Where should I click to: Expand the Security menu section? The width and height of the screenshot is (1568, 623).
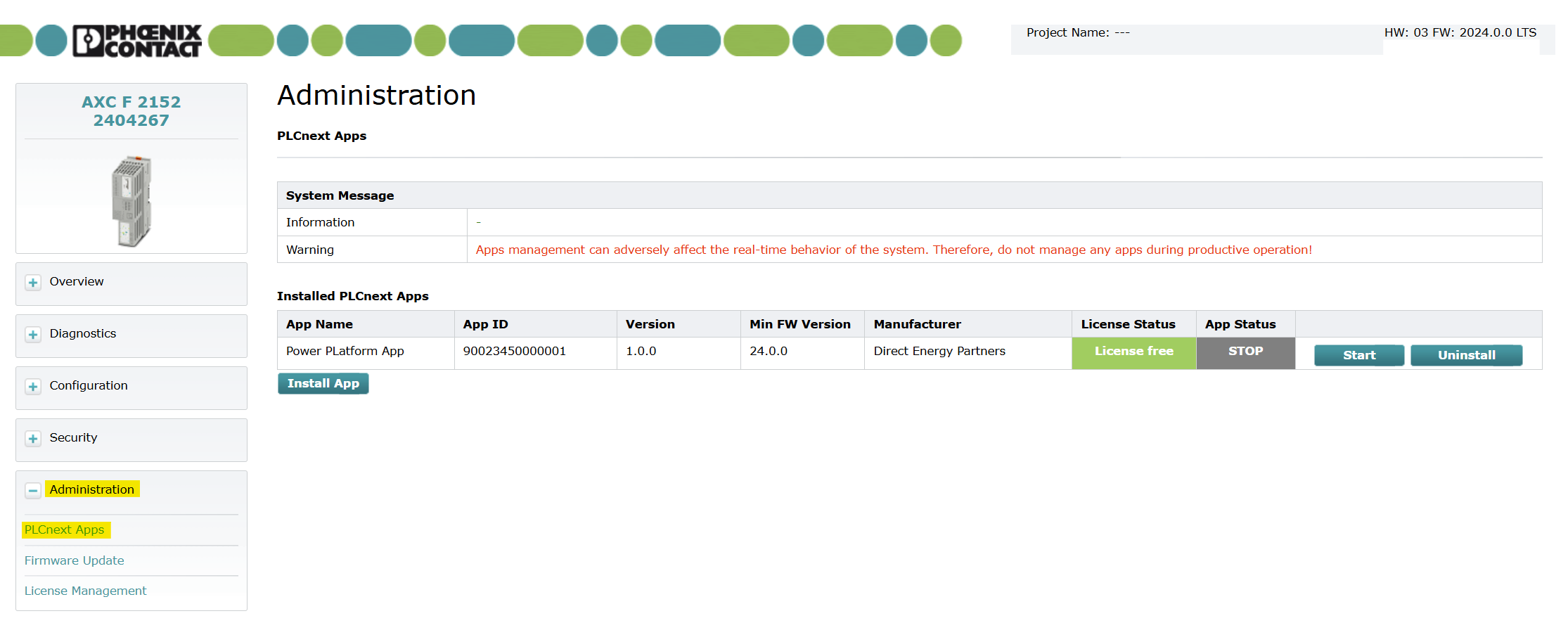click(33, 439)
